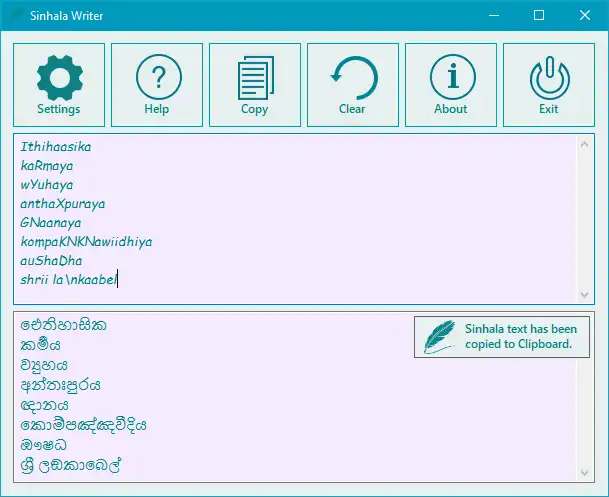The width and height of the screenshot is (609, 497).
Task: Click Sinhala output word 'ඥානය'
Action: pyautogui.click(x=44, y=405)
